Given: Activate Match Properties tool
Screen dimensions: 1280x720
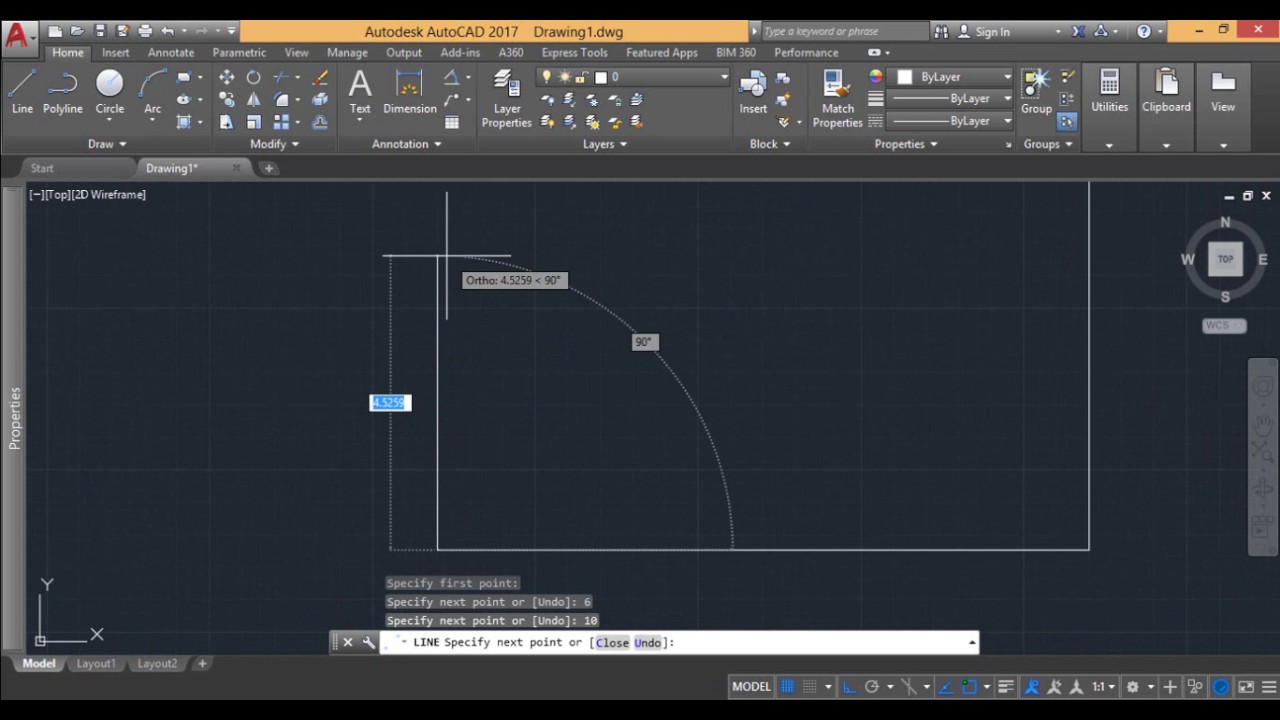Looking at the screenshot, I should click(x=838, y=98).
